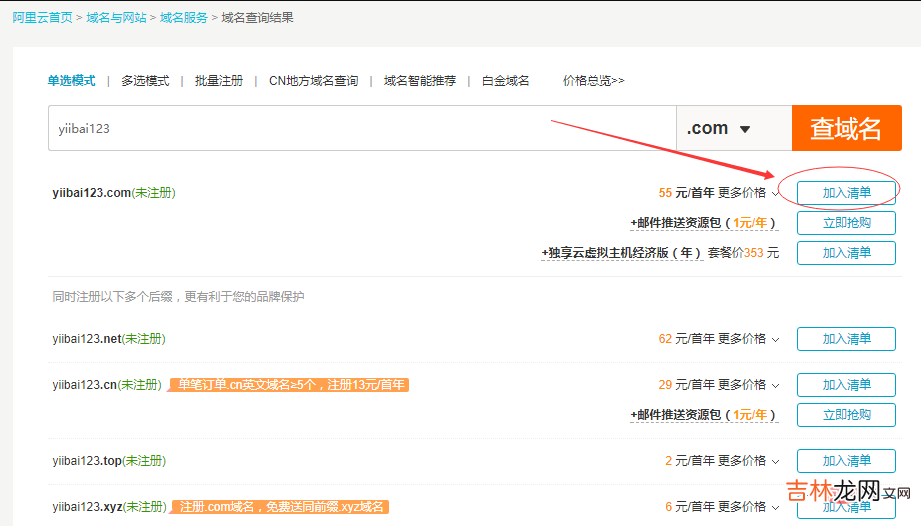Open 价格总览 link
The width and height of the screenshot is (921, 526).
tap(593, 81)
